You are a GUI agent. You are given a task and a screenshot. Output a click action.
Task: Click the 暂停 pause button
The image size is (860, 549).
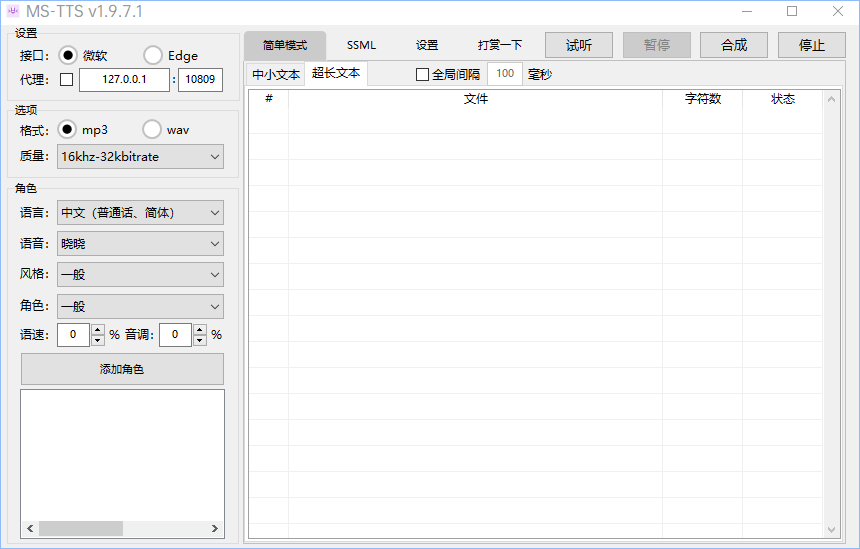click(x=657, y=45)
